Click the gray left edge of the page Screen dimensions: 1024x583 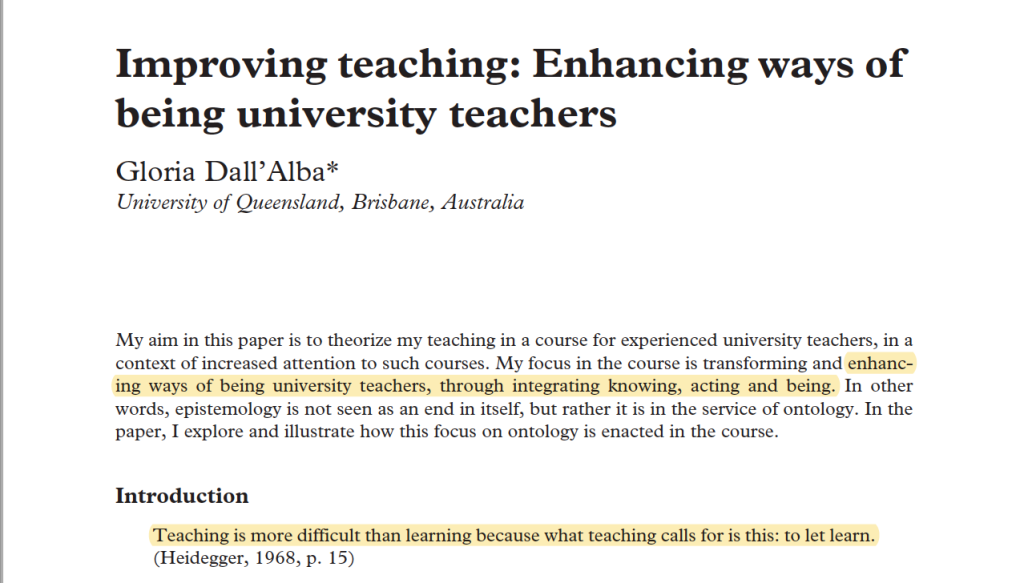(x=2, y=291)
